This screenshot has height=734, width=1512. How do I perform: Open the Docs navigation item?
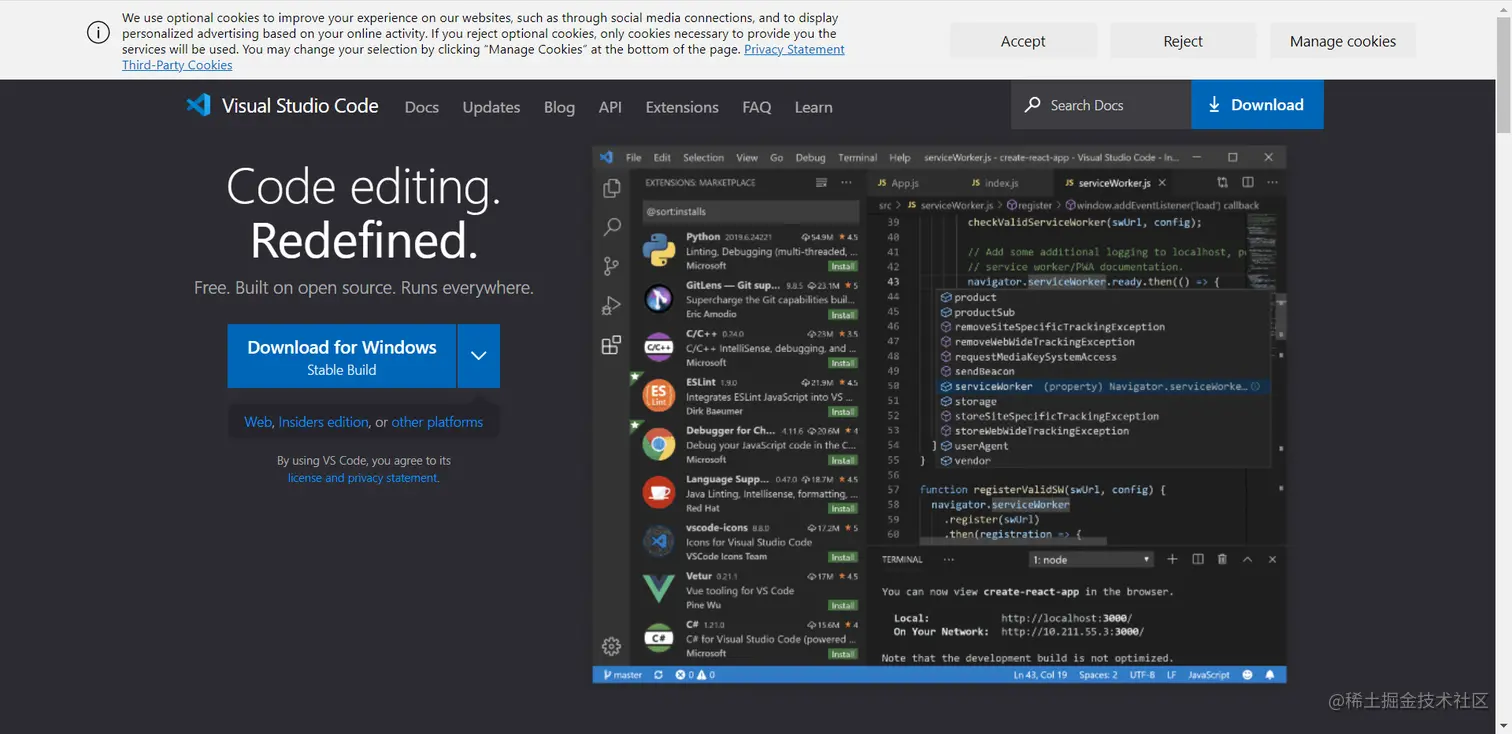click(422, 107)
